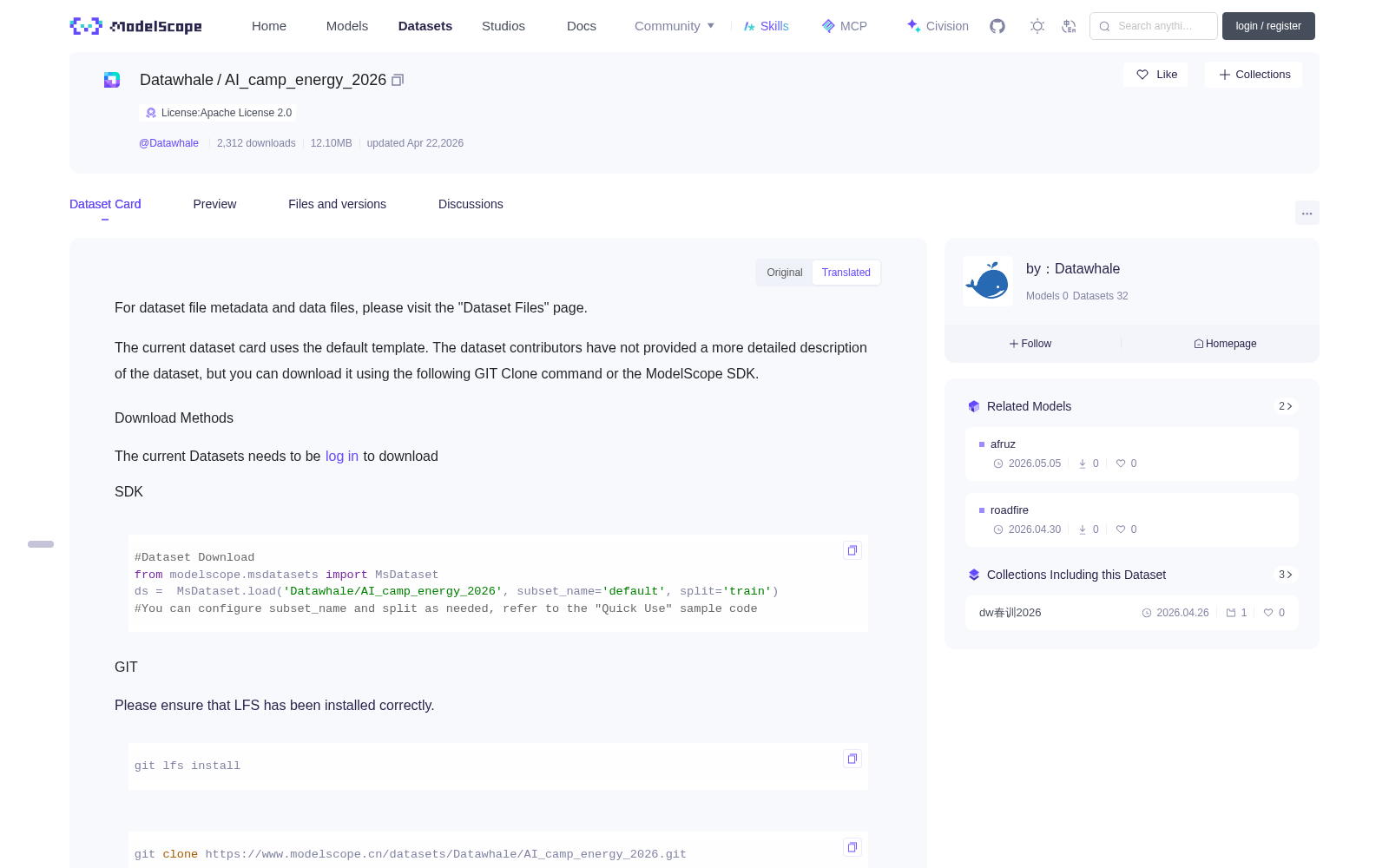Like this dataset
1389x868 pixels.
tap(1156, 75)
